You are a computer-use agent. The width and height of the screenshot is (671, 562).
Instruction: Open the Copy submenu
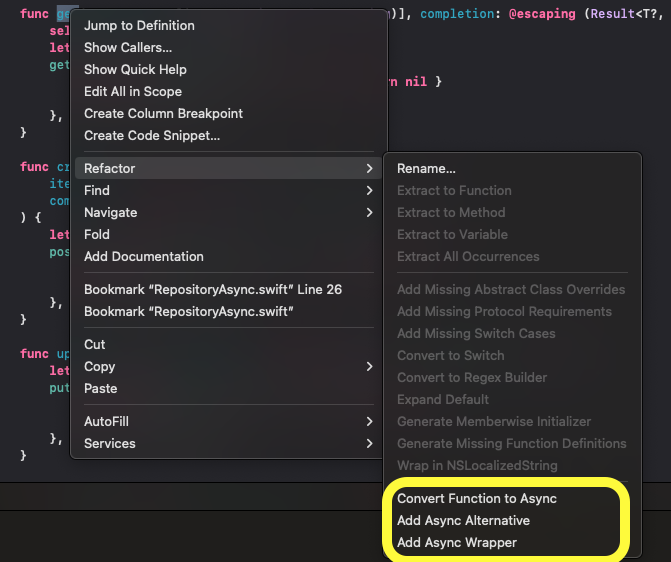tap(229, 366)
